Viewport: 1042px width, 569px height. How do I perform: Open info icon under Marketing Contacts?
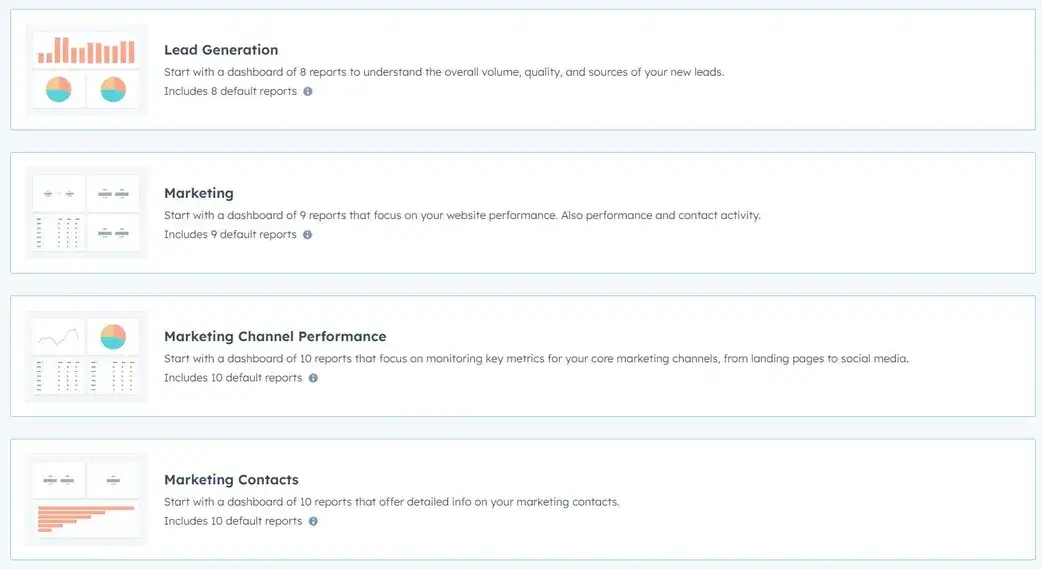(x=313, y=521)
